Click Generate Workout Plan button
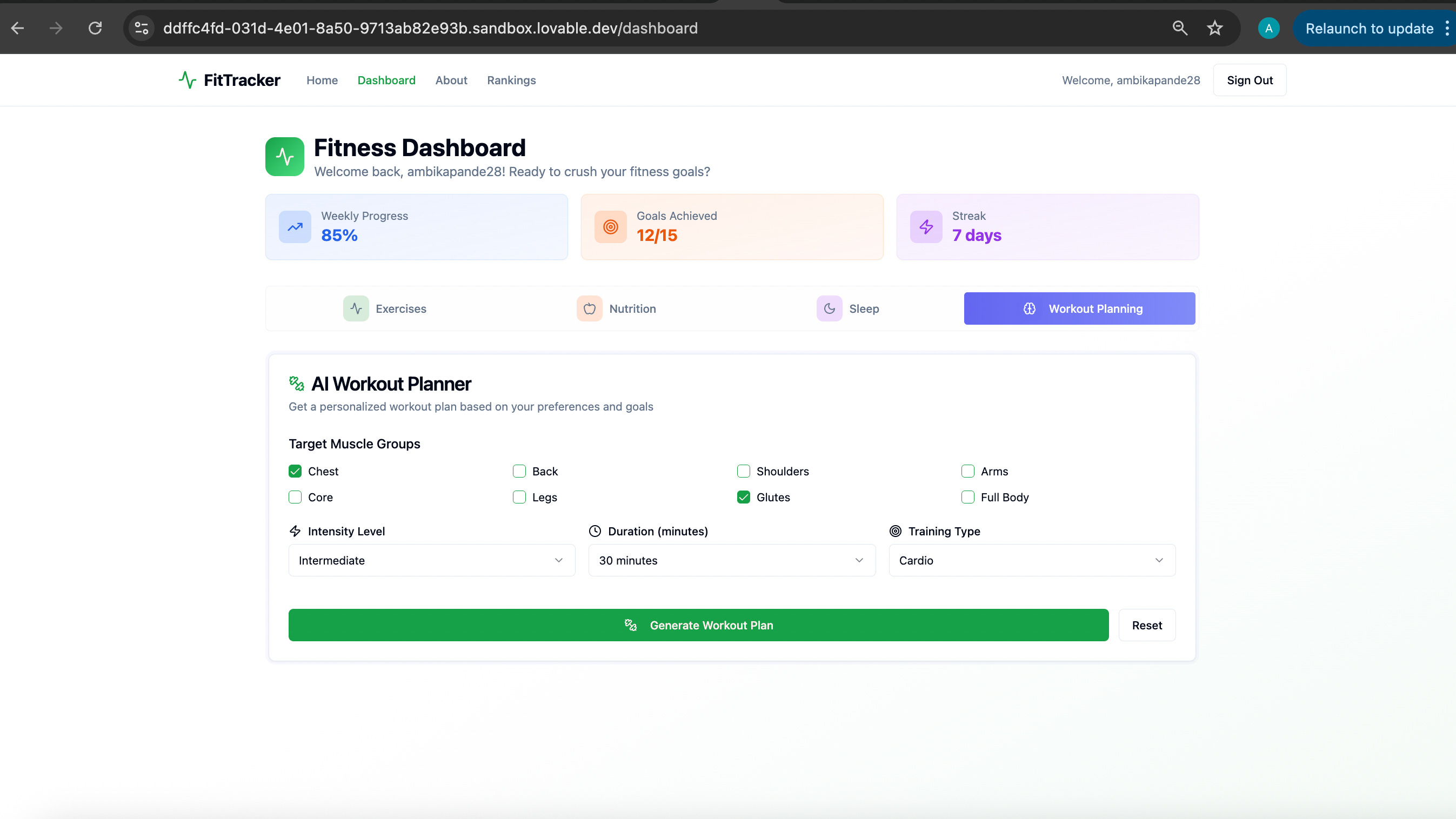1456x819 pixels. click(x=698, y=625)
